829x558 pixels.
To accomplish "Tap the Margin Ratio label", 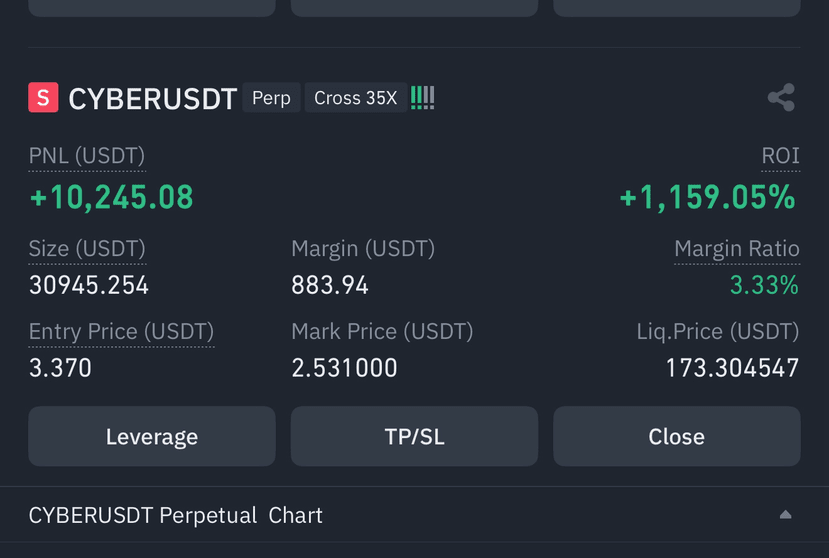I will pos(737,249).
